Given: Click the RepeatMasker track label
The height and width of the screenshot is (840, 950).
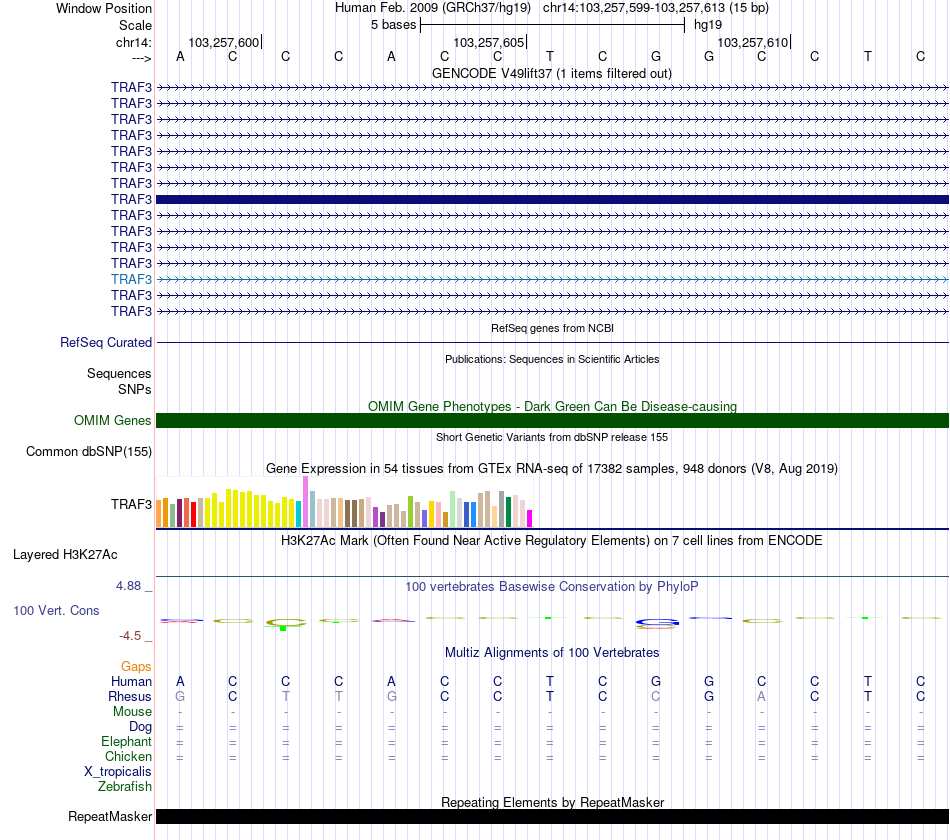Looking at the screenshot, I should pyautogui.click(x=110, y=817).
